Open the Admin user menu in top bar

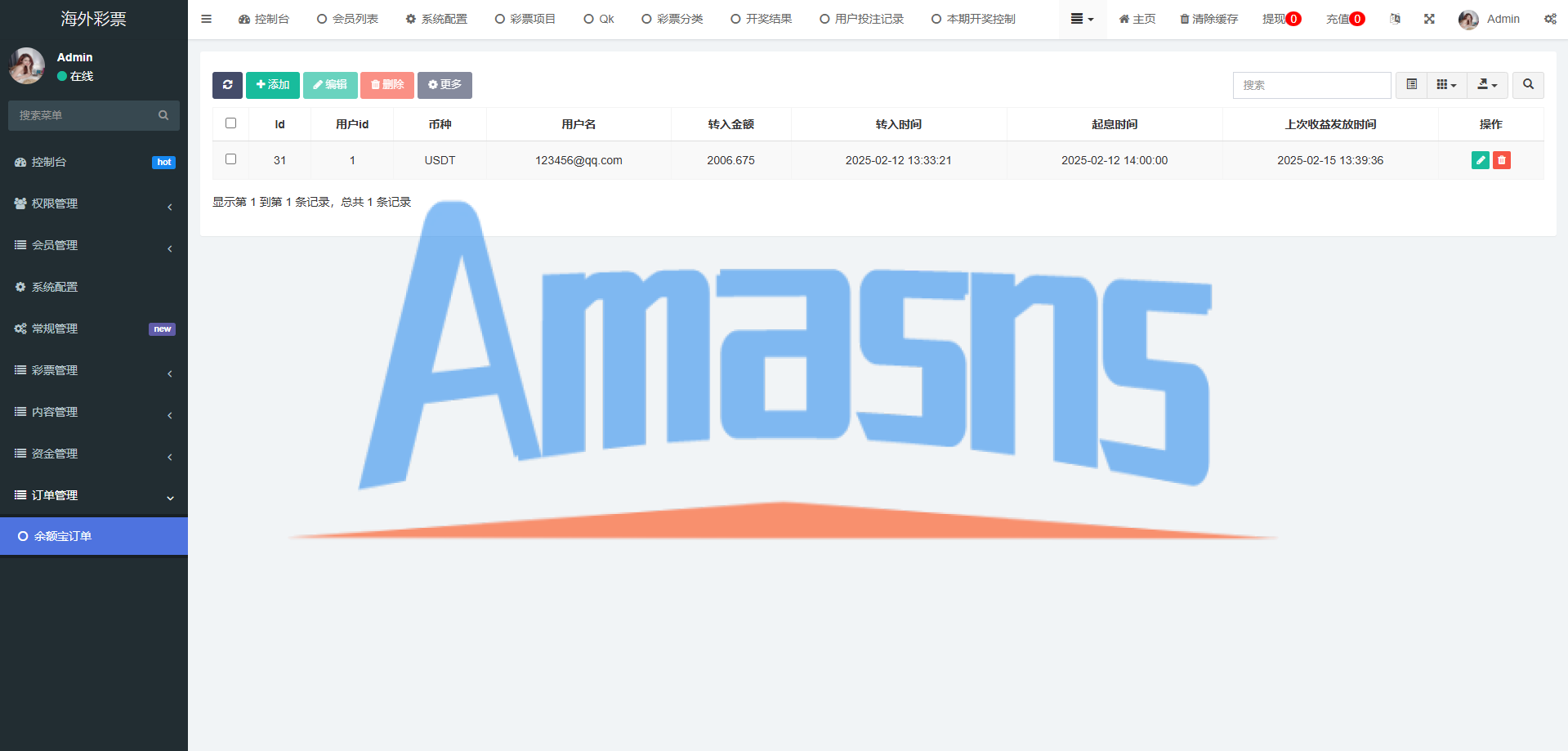tap(1489, 19)
